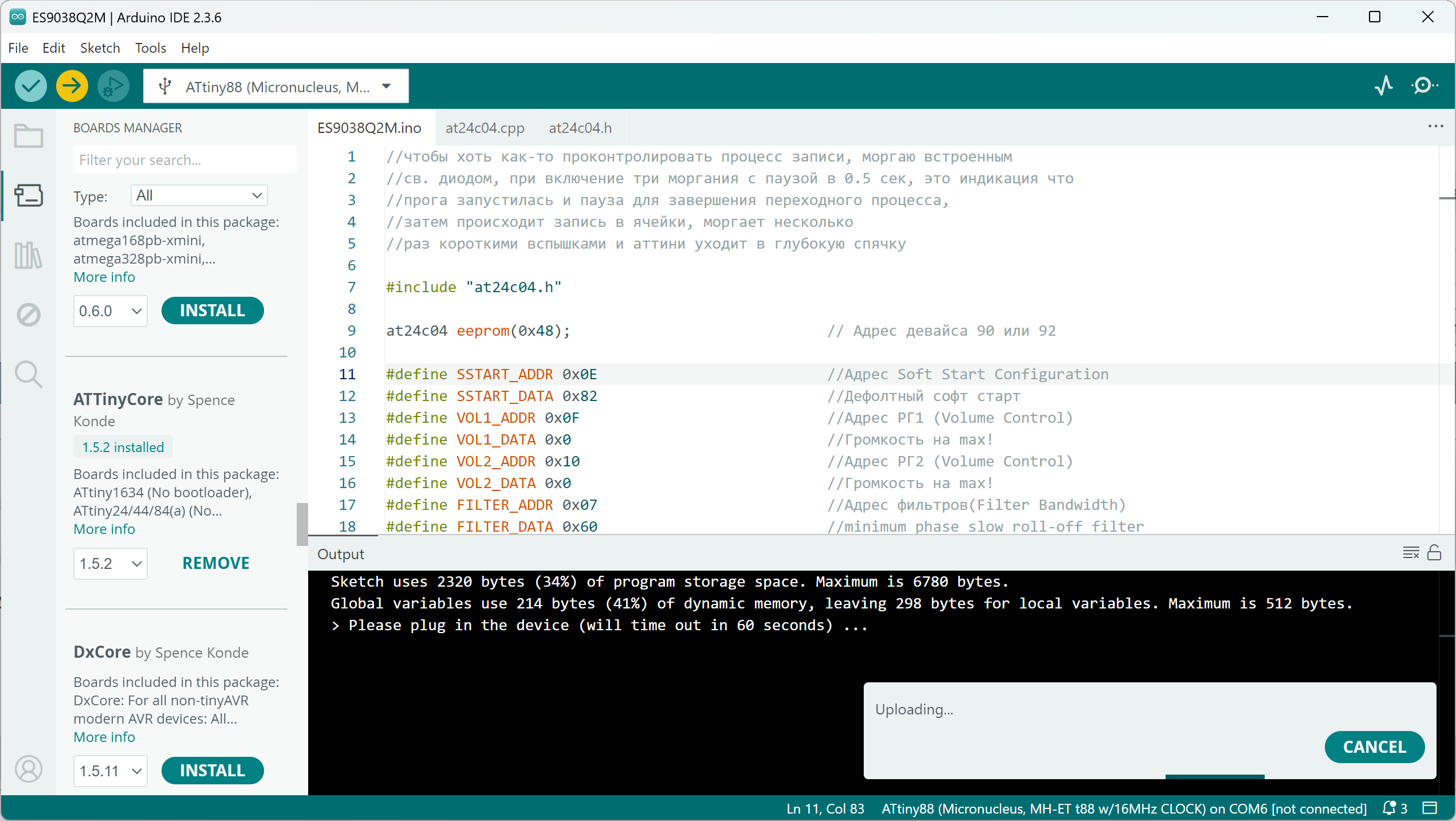Image resolution: width=1456 pixels, height=821 pixels.
Task: Click the ATtiny88 COM6 board status text
Action: pyautogui.click(x=1124, y=808)
